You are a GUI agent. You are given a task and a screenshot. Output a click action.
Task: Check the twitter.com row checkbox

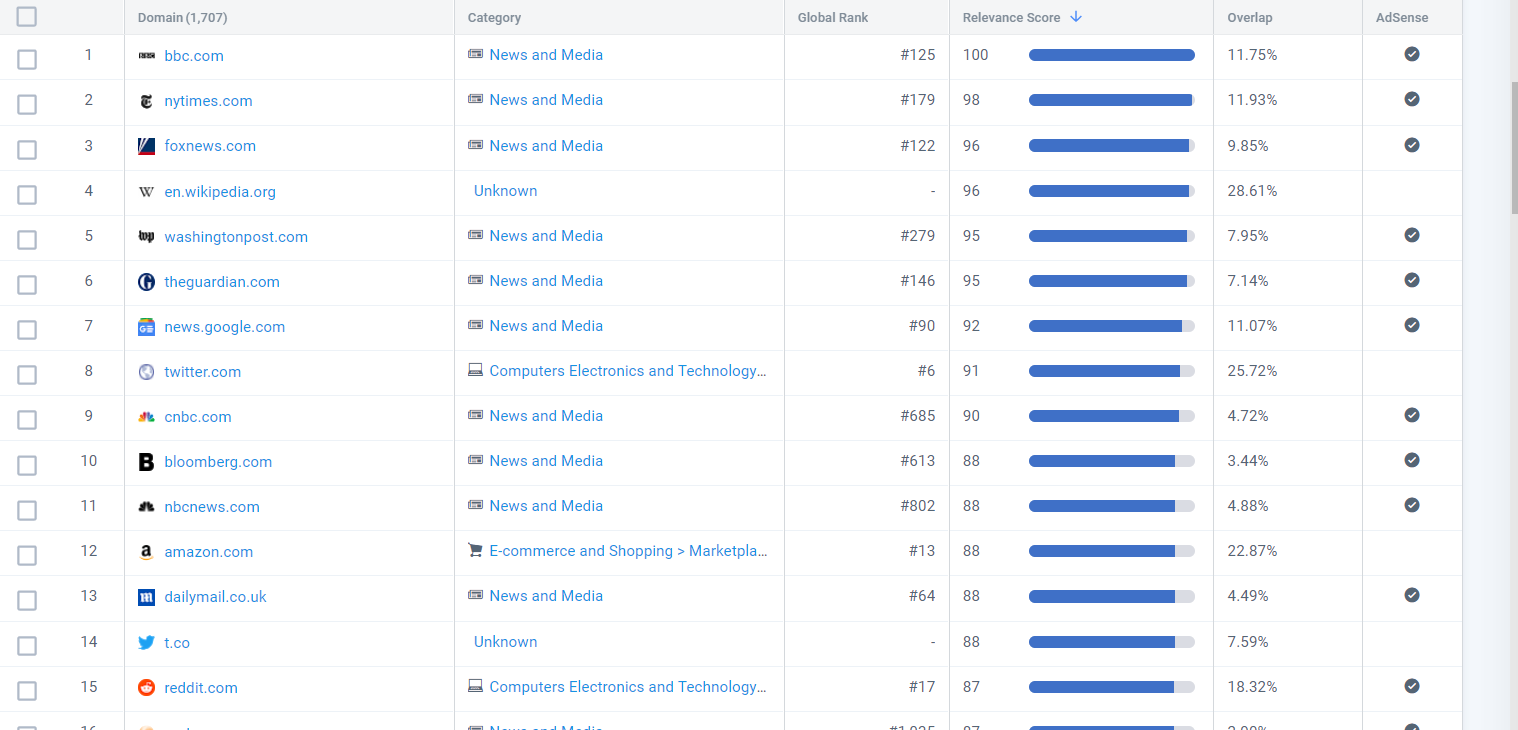pos(27,375)
